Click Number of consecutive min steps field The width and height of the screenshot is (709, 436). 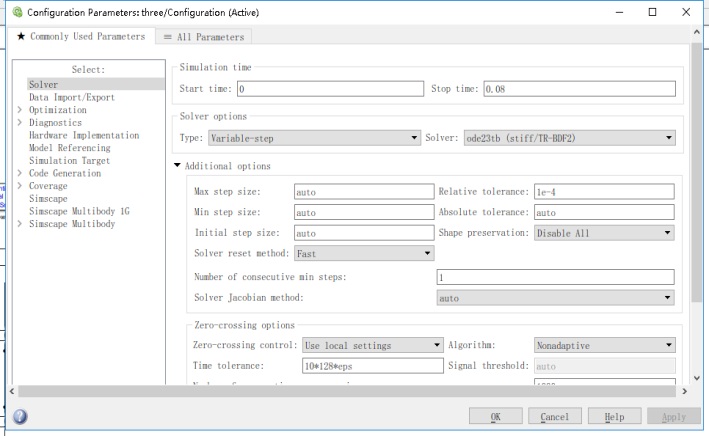click(x=555, y=277)
